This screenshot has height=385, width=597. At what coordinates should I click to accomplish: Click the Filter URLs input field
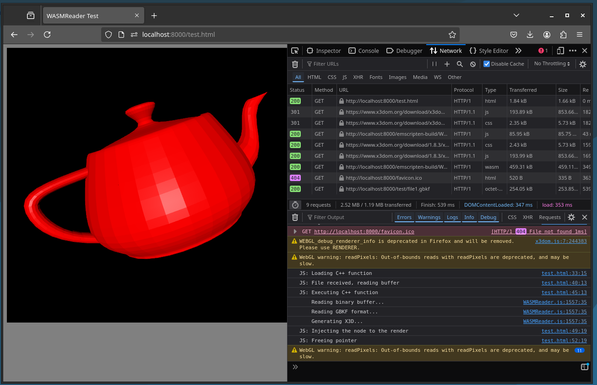(x=366, y=64)
